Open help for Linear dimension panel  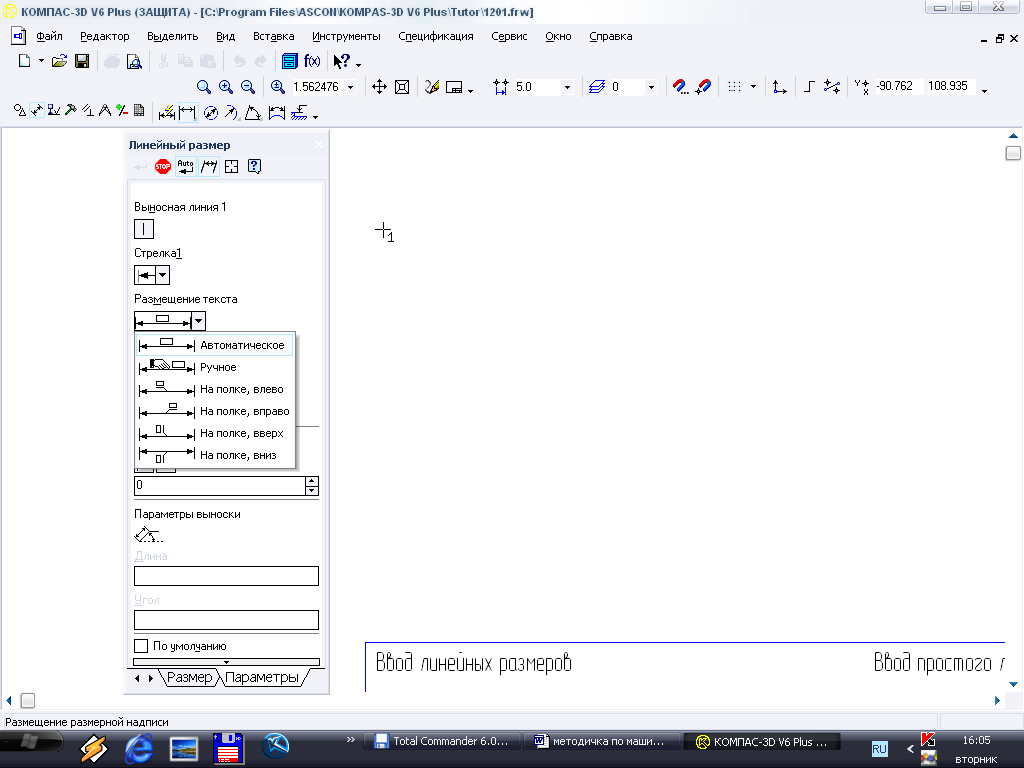255,167
